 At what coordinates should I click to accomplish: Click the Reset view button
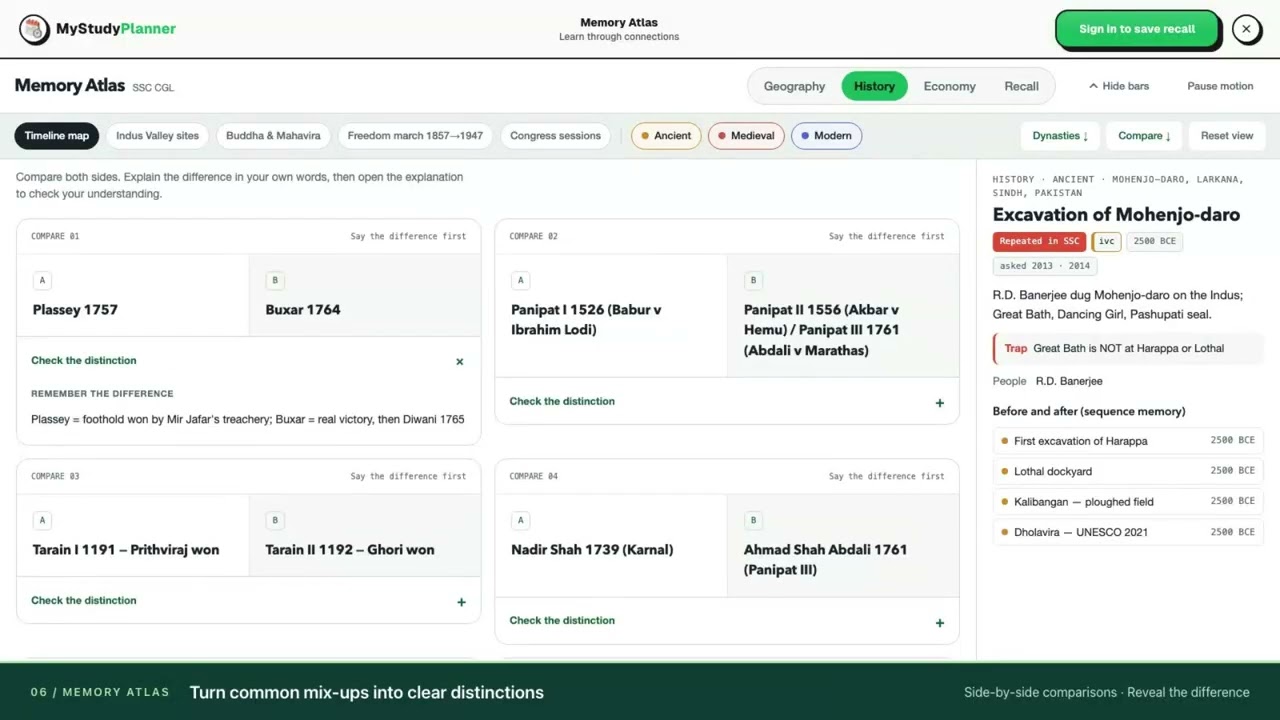tap(1227, 136)
